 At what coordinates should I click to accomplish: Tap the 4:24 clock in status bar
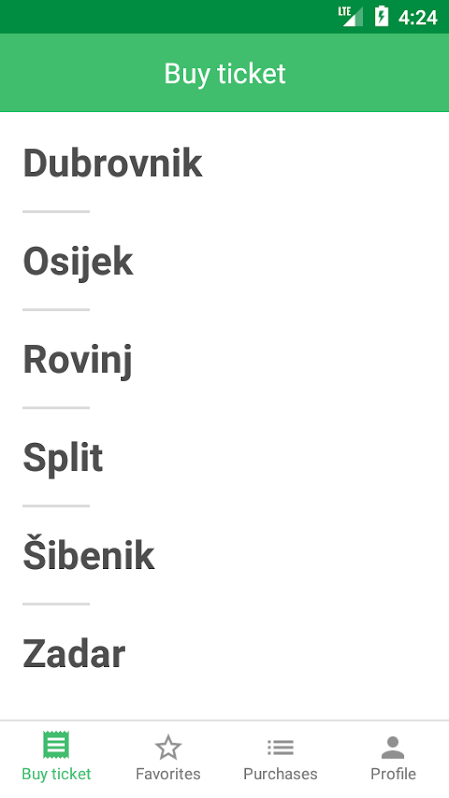coord(418,17)
